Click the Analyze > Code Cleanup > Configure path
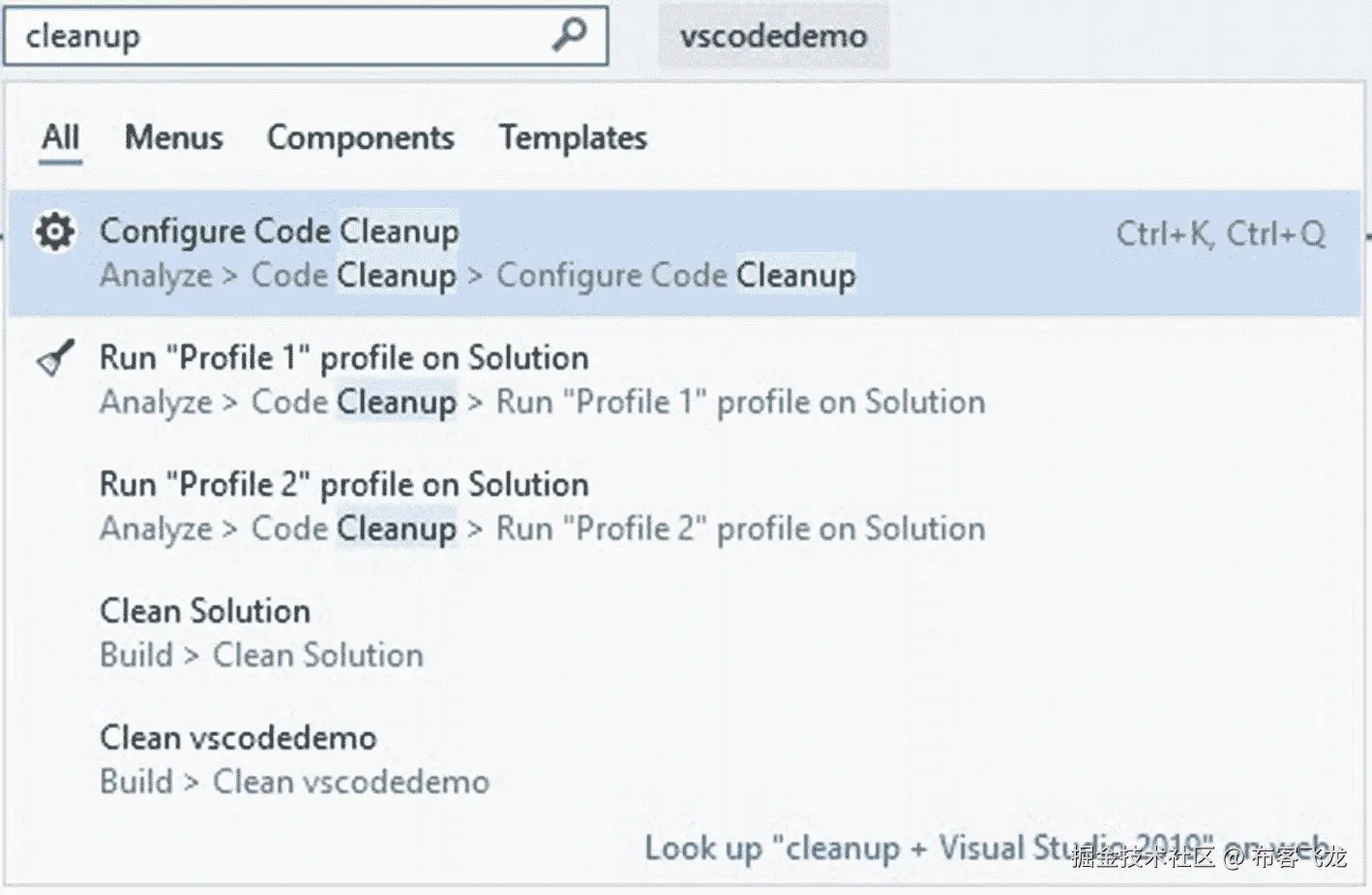 click(x=477, y=276)
